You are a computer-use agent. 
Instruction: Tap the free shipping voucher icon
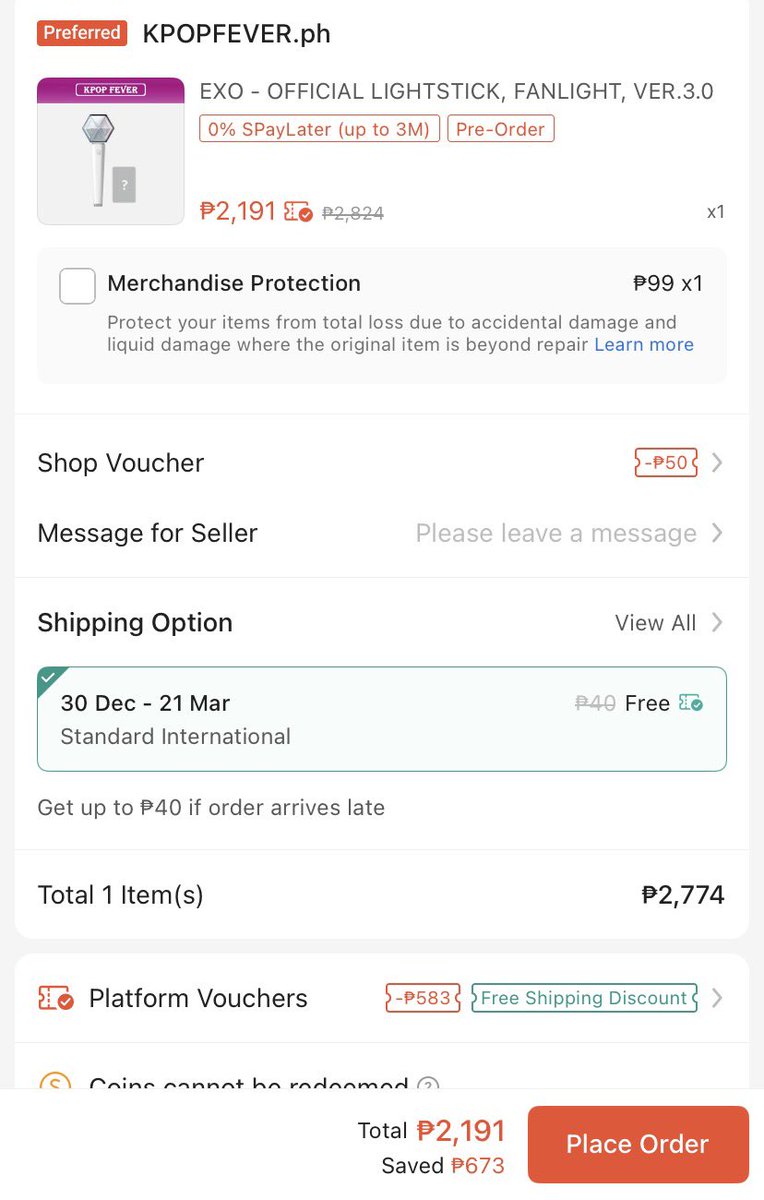(x=691, y=703)
